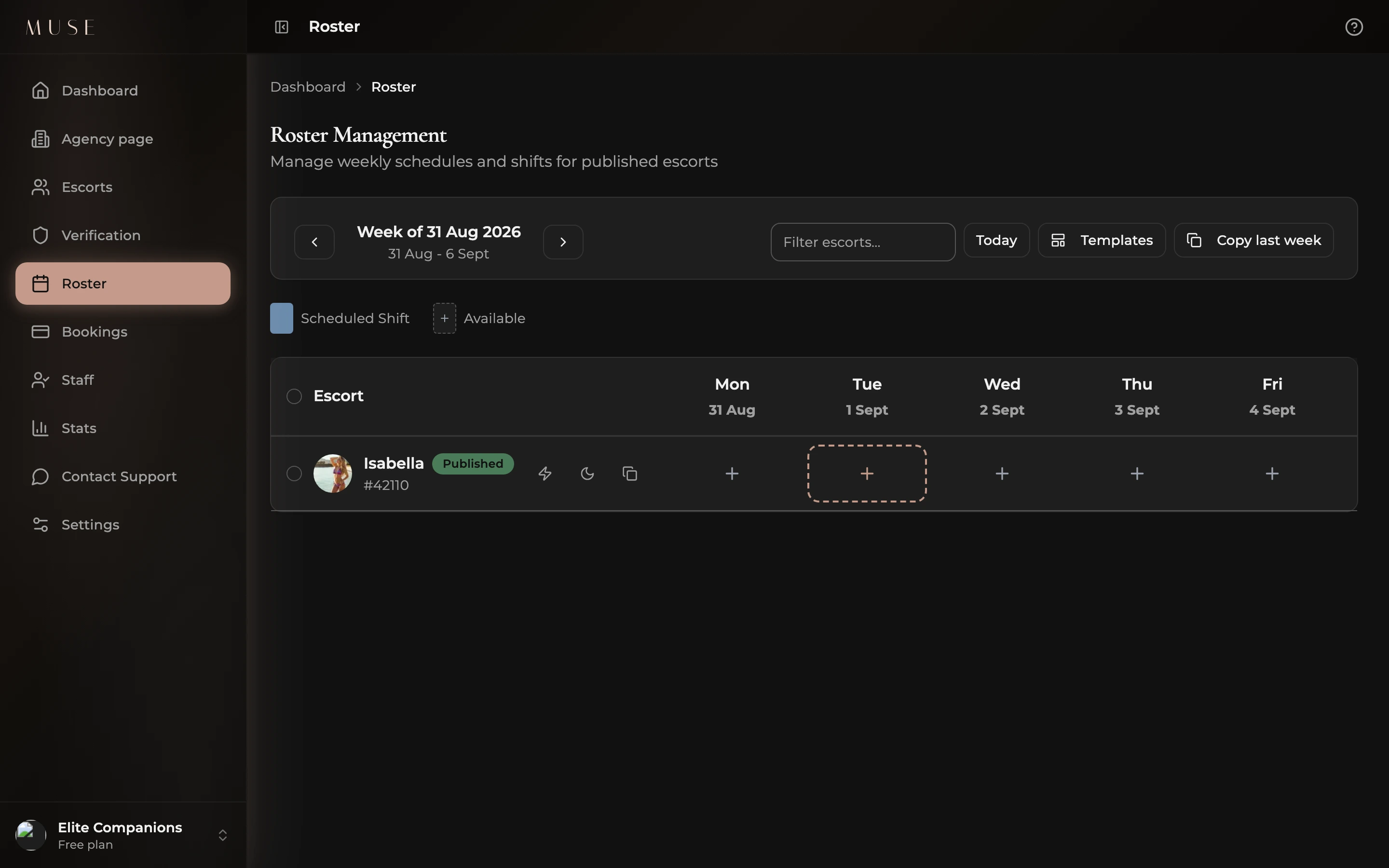Go to the previous week
The height and width of the screenshot is (868, 1389).
pos(314,242)
